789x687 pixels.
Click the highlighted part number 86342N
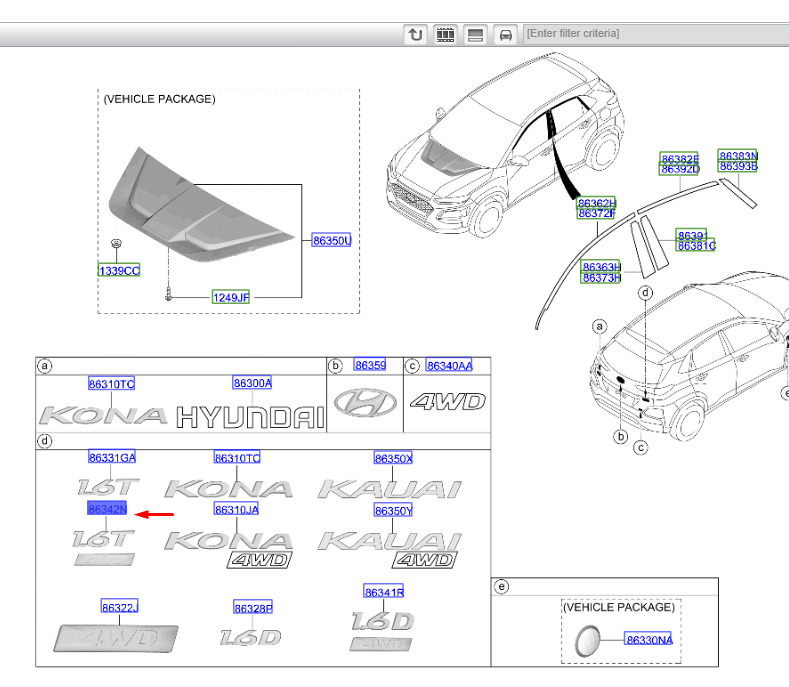point(107,509)
